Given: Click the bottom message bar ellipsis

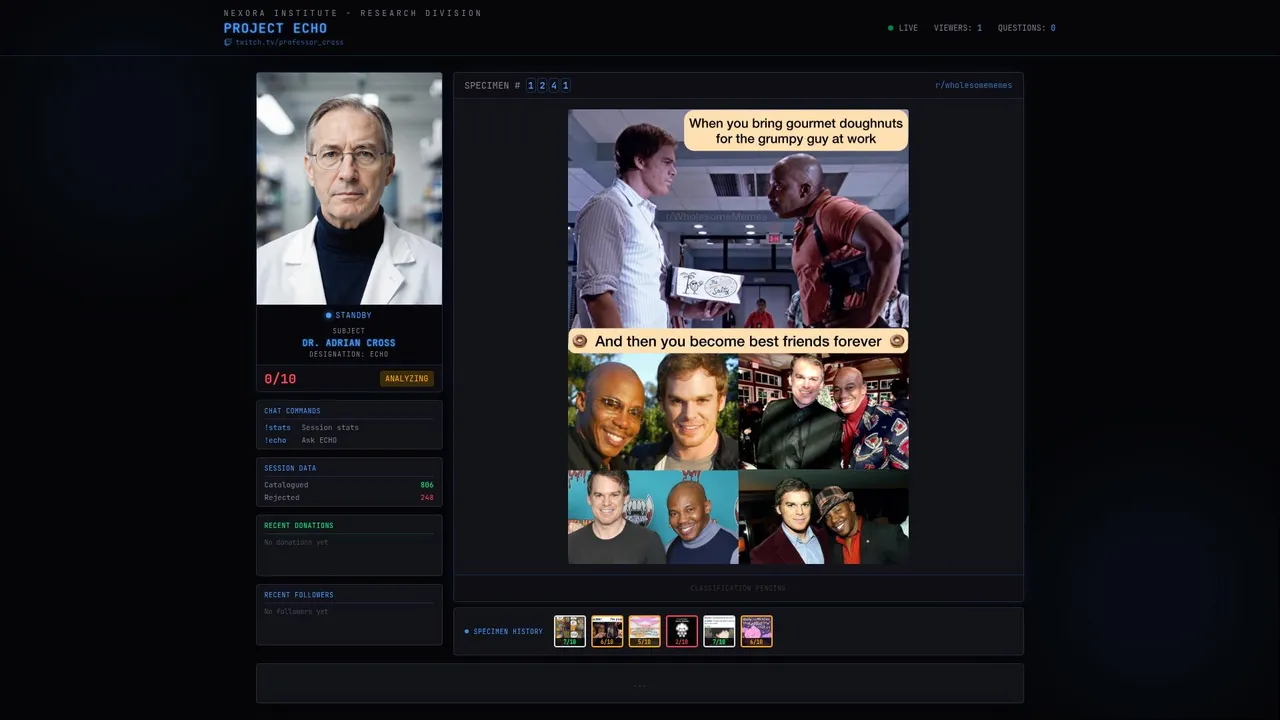Looking at the screenshot, I should click(x=640, y=684).
